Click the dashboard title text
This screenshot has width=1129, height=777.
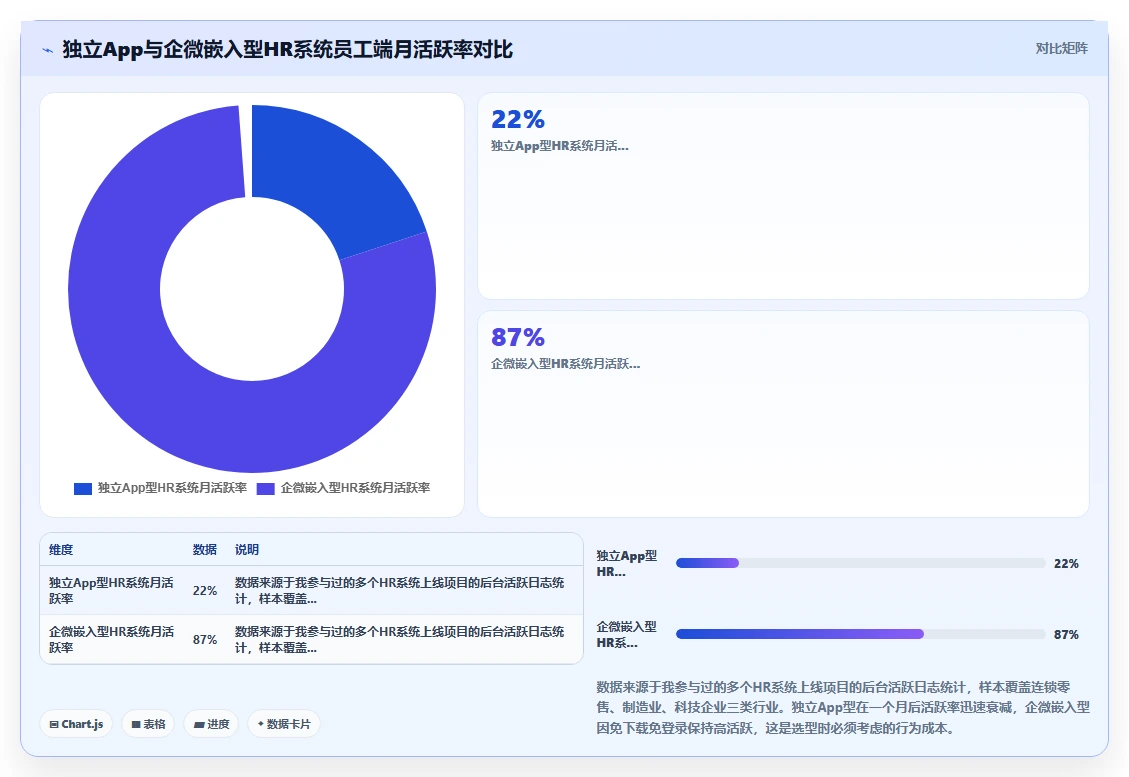287,50
